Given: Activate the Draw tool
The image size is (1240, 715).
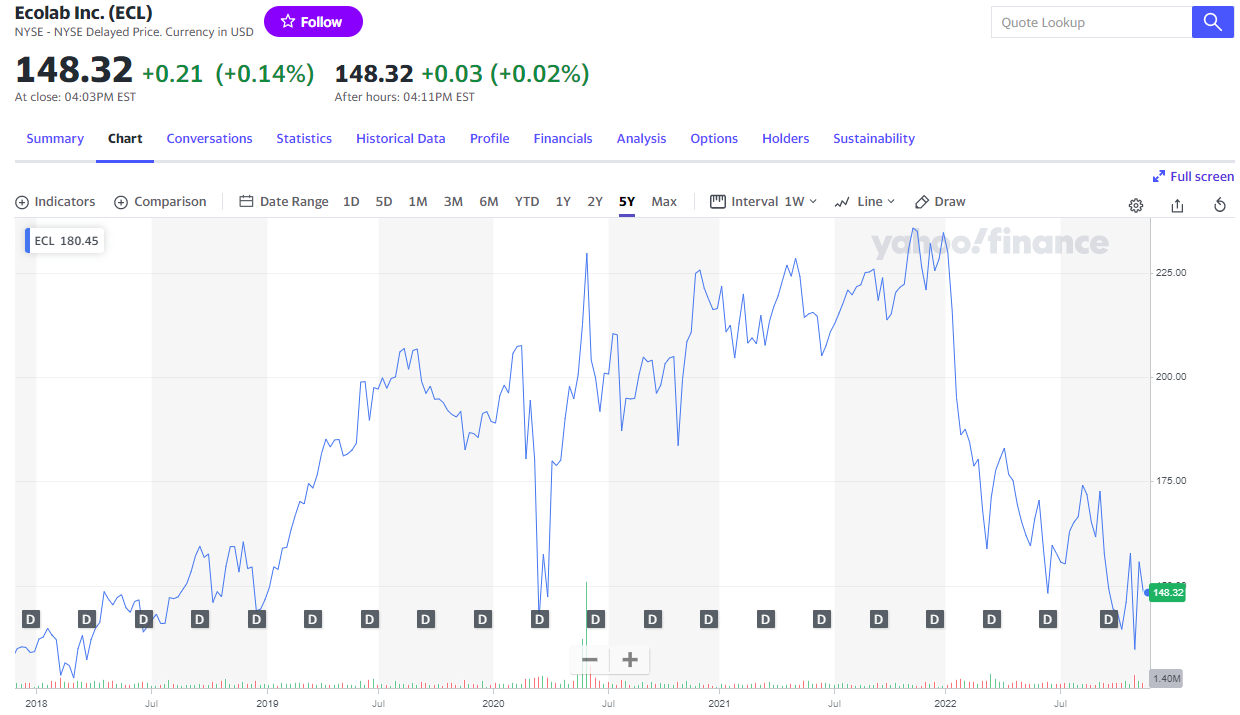Looking at the screenshot, I should point(940,202).
